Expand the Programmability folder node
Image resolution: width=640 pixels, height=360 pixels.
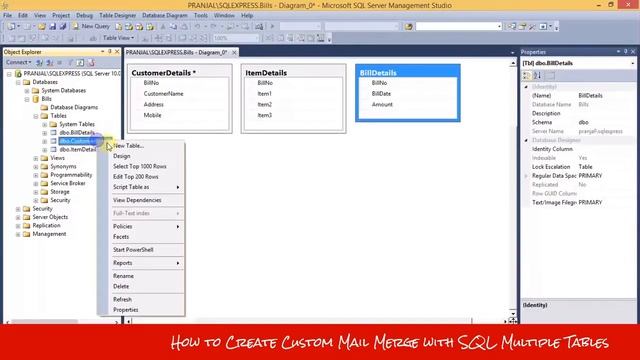coord(36,175)
